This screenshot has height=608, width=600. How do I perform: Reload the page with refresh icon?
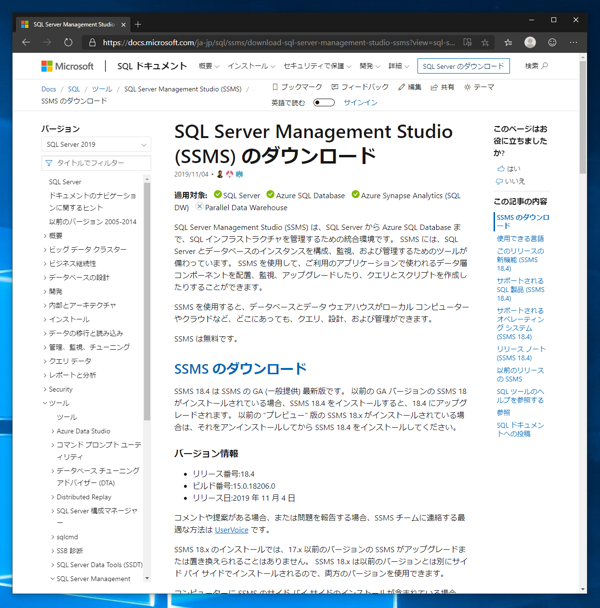coord(68,42)
